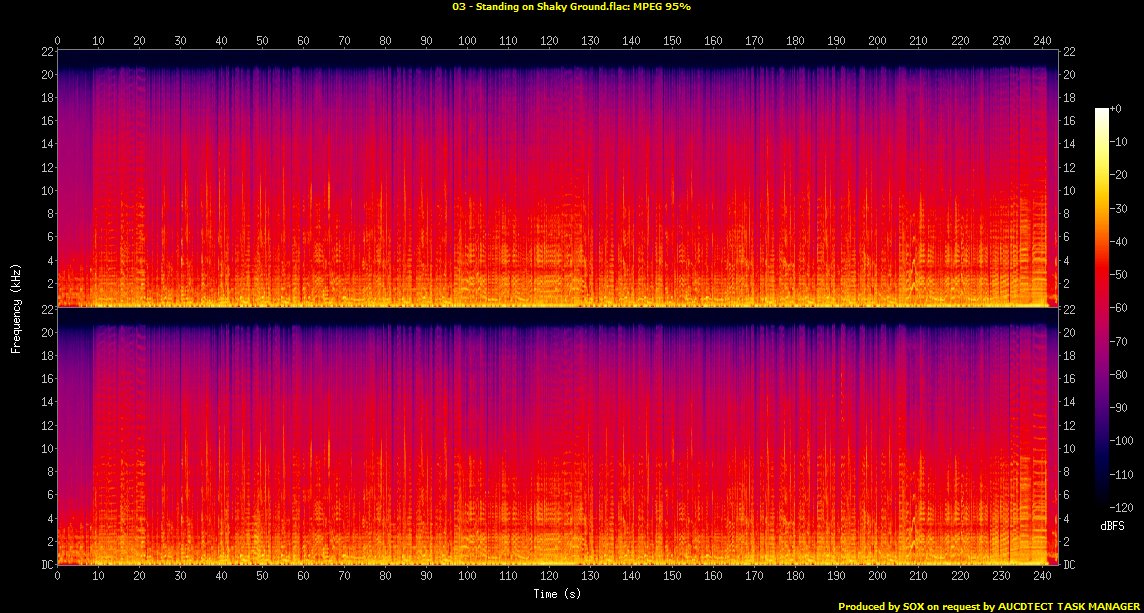Click the 200 second tick on the bottom time axis

877,577
